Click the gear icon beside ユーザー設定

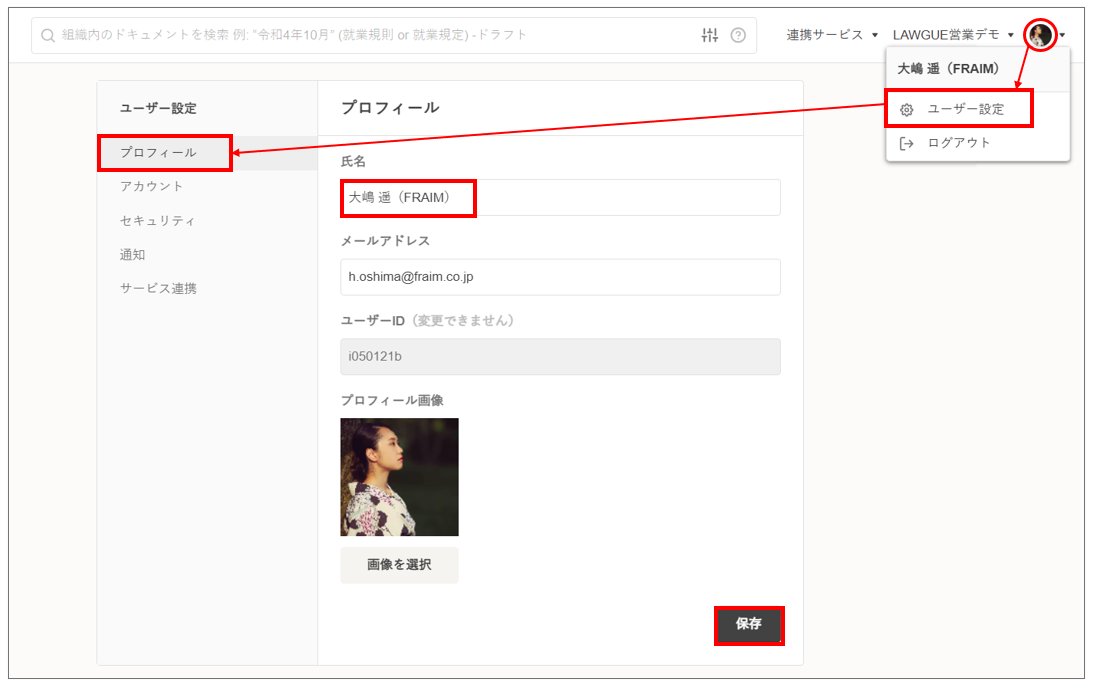point(907,109)
